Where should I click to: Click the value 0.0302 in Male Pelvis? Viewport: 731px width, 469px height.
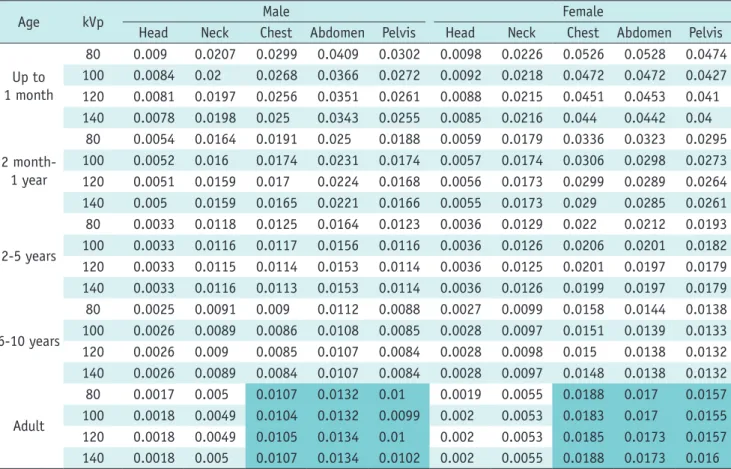point(399,54)
